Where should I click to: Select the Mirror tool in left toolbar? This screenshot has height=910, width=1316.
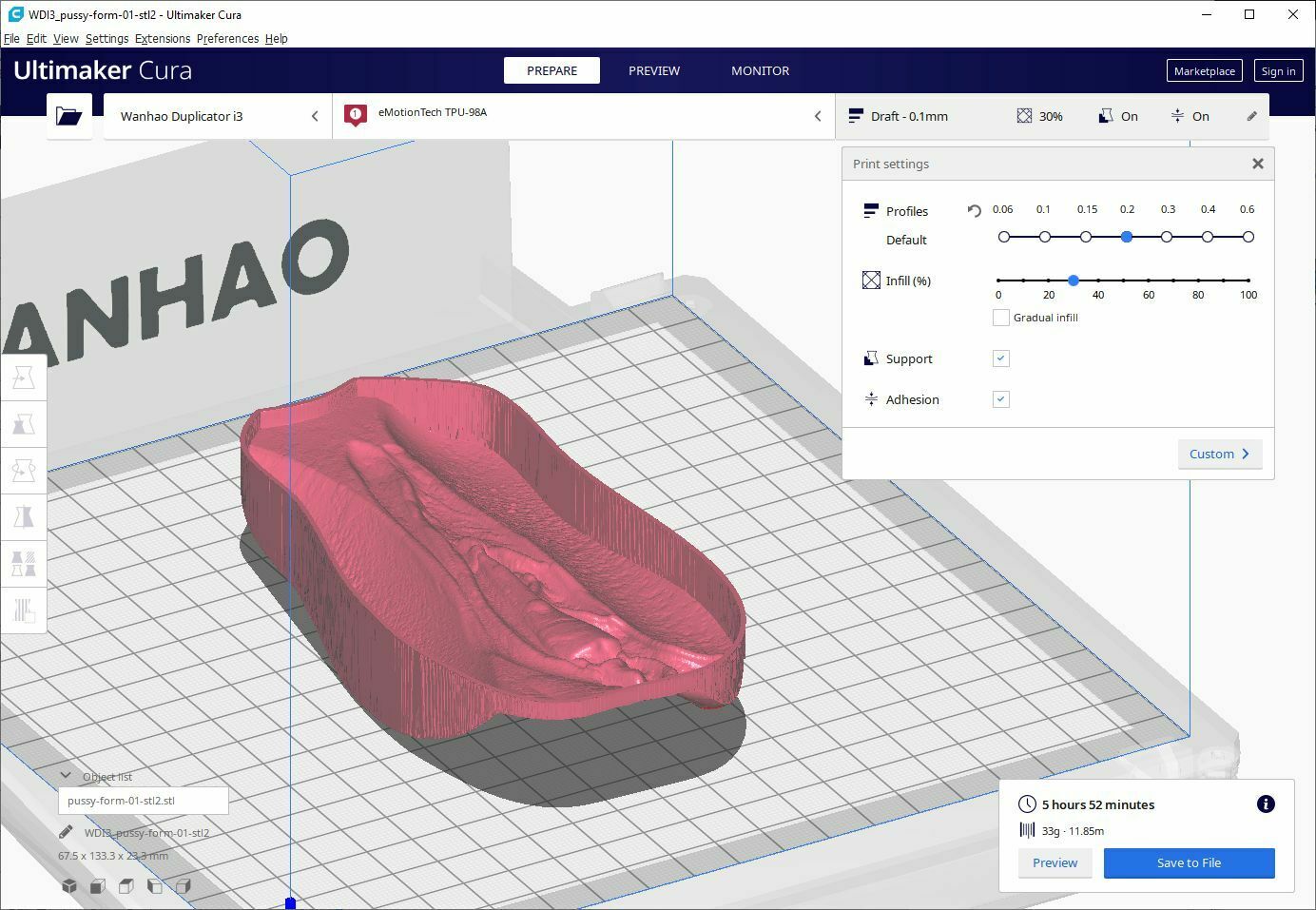point(24,517)
